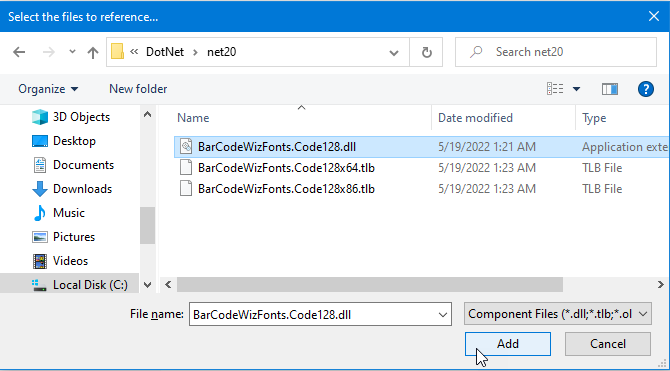Open Pictures in navigation pane
This screenshot has height=371, width=670.
click(x=73, y=237)
